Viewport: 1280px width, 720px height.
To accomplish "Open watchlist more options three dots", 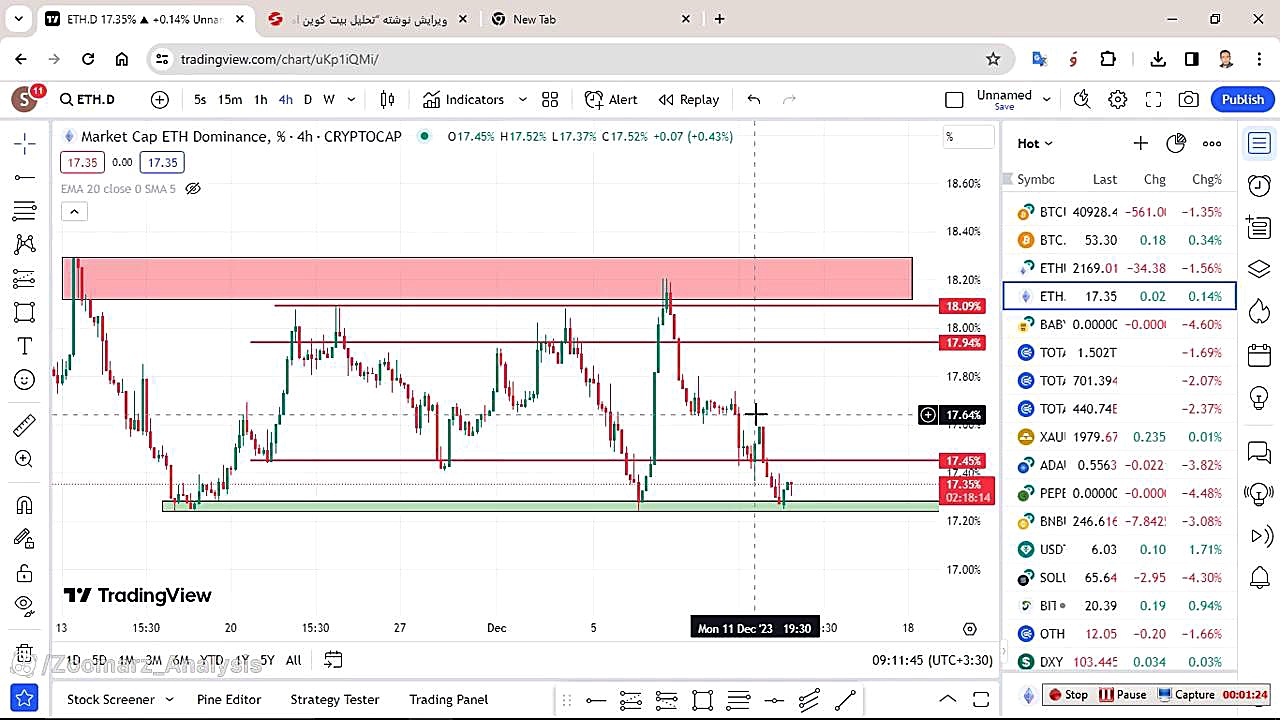I will click(1212, 143).
